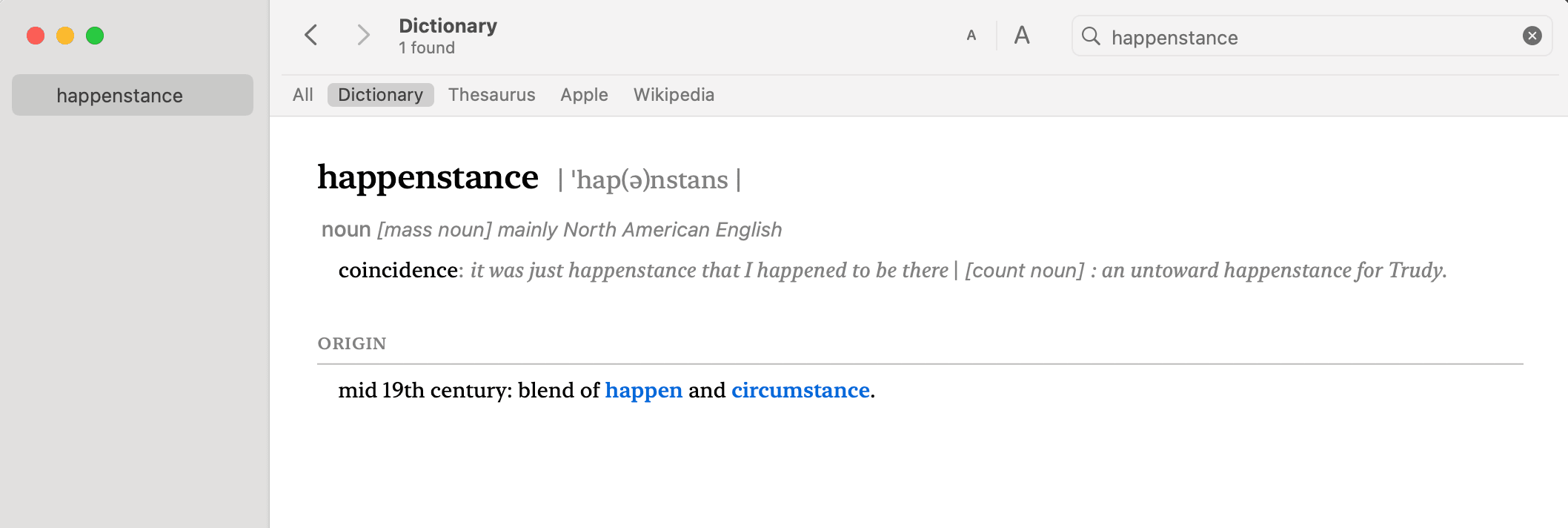Click the bold happenstance headword

[x=428, y=178]
